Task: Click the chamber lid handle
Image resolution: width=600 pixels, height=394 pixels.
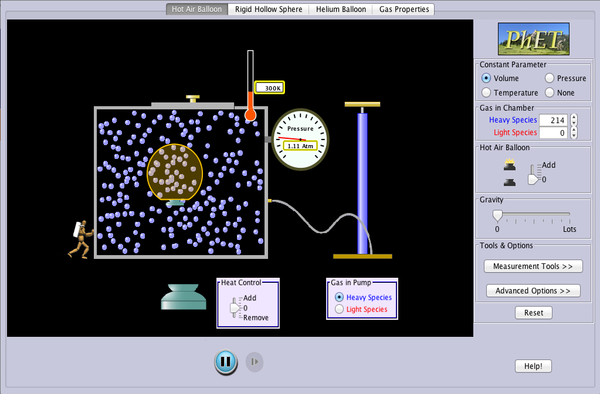Action: tap(193, 99)
